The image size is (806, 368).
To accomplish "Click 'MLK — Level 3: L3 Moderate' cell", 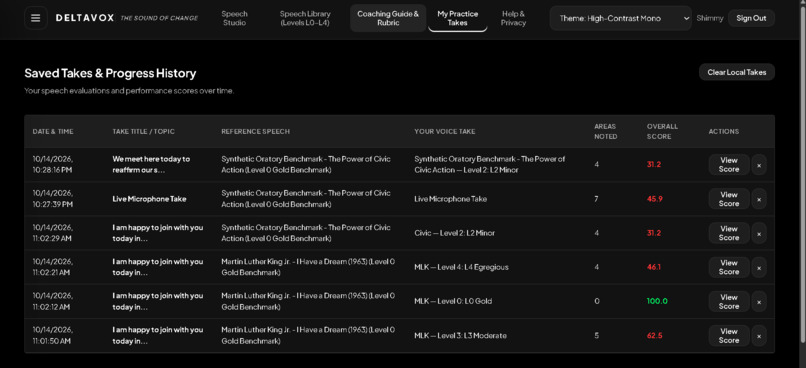I will pos(460,336).
